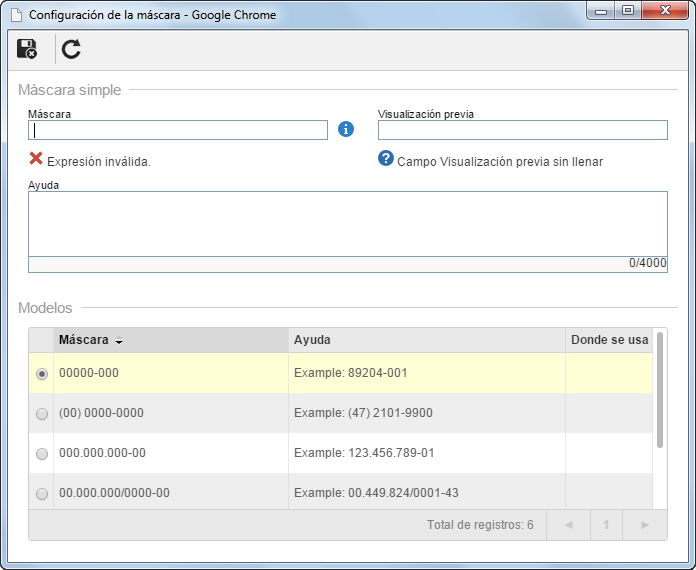This screenshot has width=696, height=570.
Task: Click the page icon in the title bar
Action: tap(16, 15)
